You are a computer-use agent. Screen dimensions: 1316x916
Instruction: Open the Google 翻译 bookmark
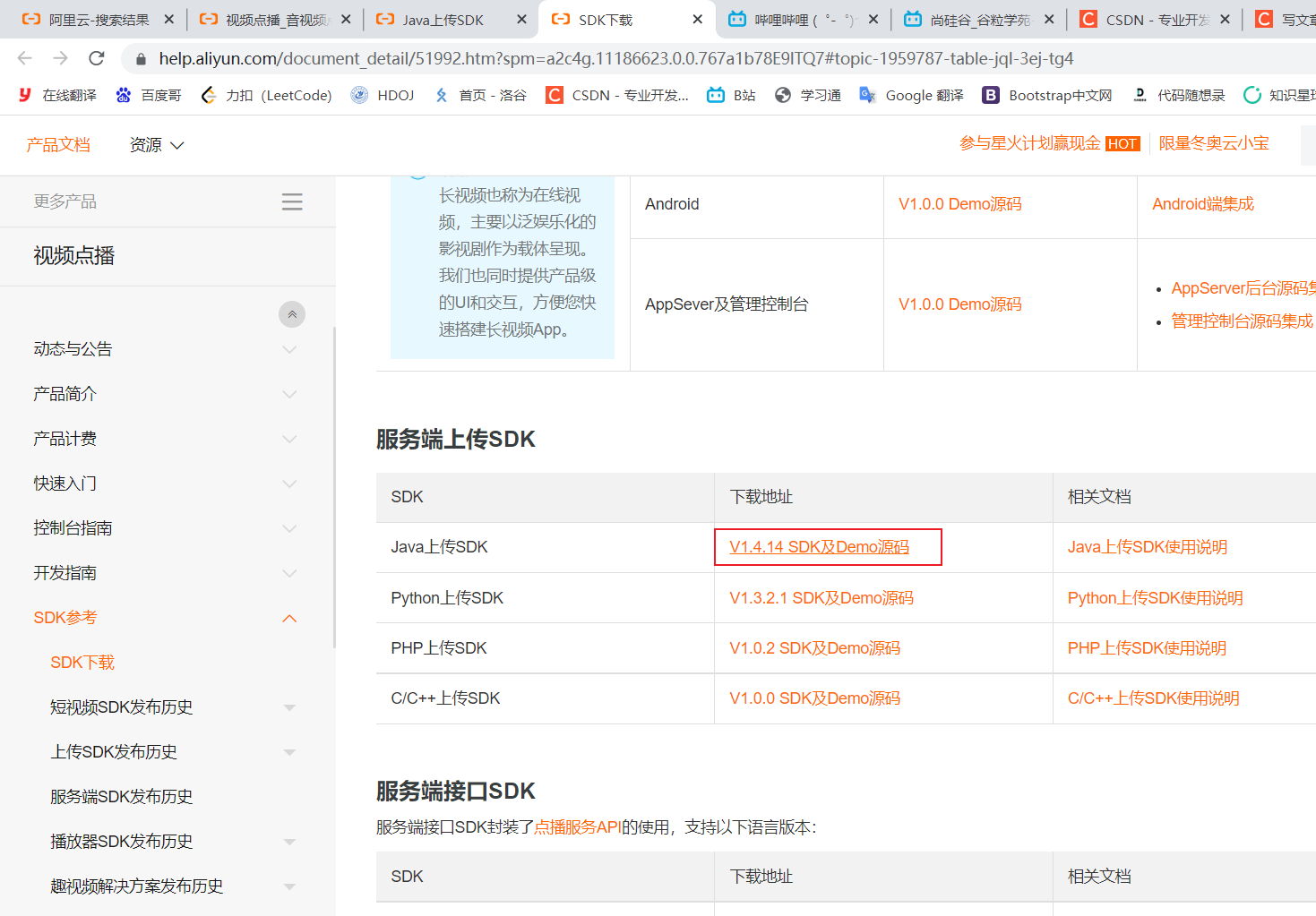coord(911,95)
